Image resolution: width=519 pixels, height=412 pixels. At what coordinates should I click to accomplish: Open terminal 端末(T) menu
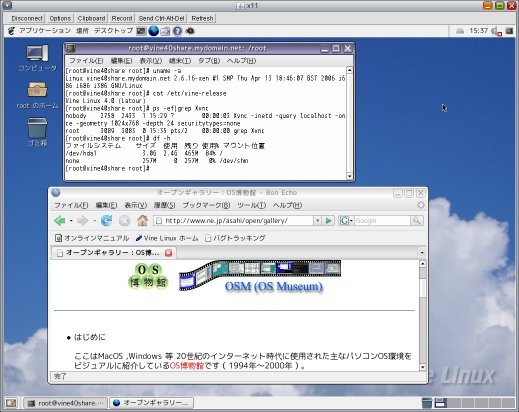pos(180,61)
